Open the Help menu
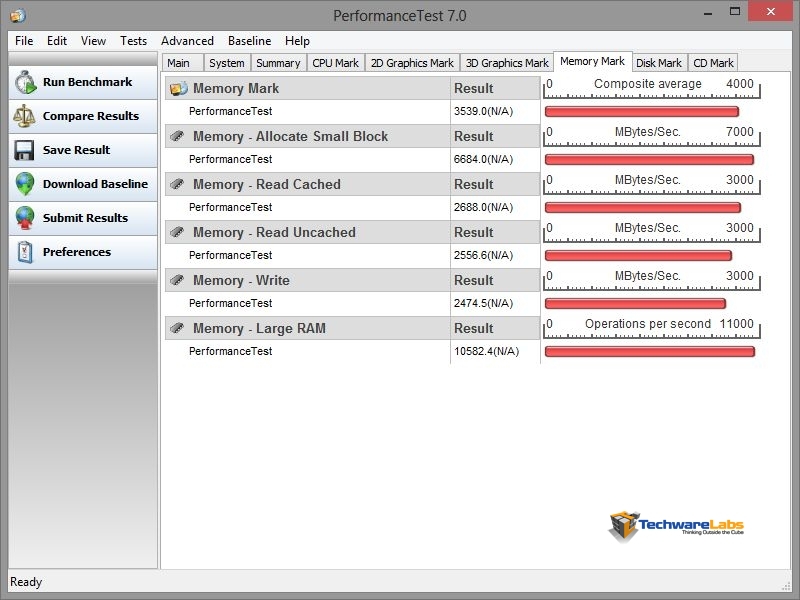 point(297,41)
